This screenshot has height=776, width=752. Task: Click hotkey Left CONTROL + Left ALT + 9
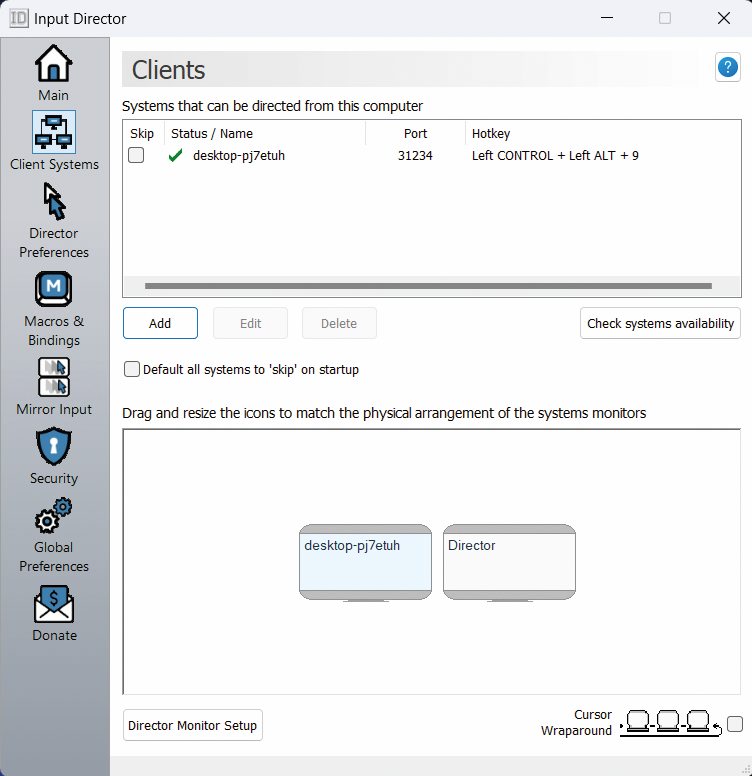[x=555, y=155]
